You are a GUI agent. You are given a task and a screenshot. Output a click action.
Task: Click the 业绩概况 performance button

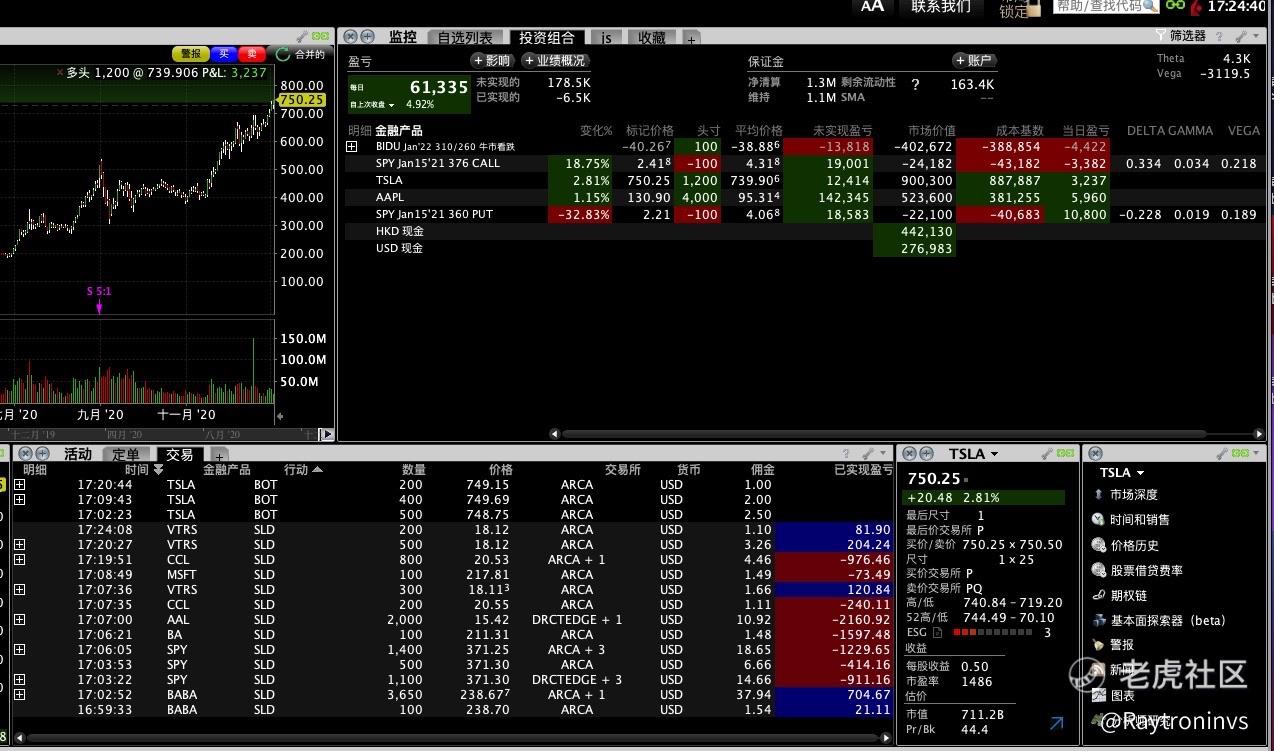554,61
